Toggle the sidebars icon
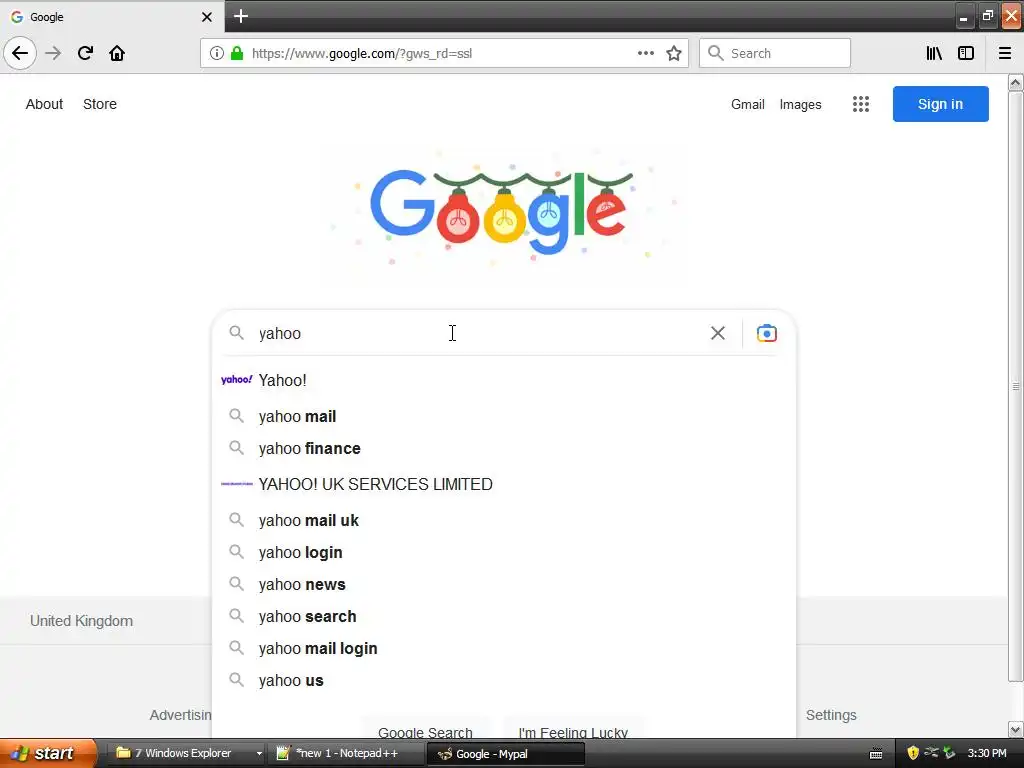1024x768 pixels. tap(966, 53)
